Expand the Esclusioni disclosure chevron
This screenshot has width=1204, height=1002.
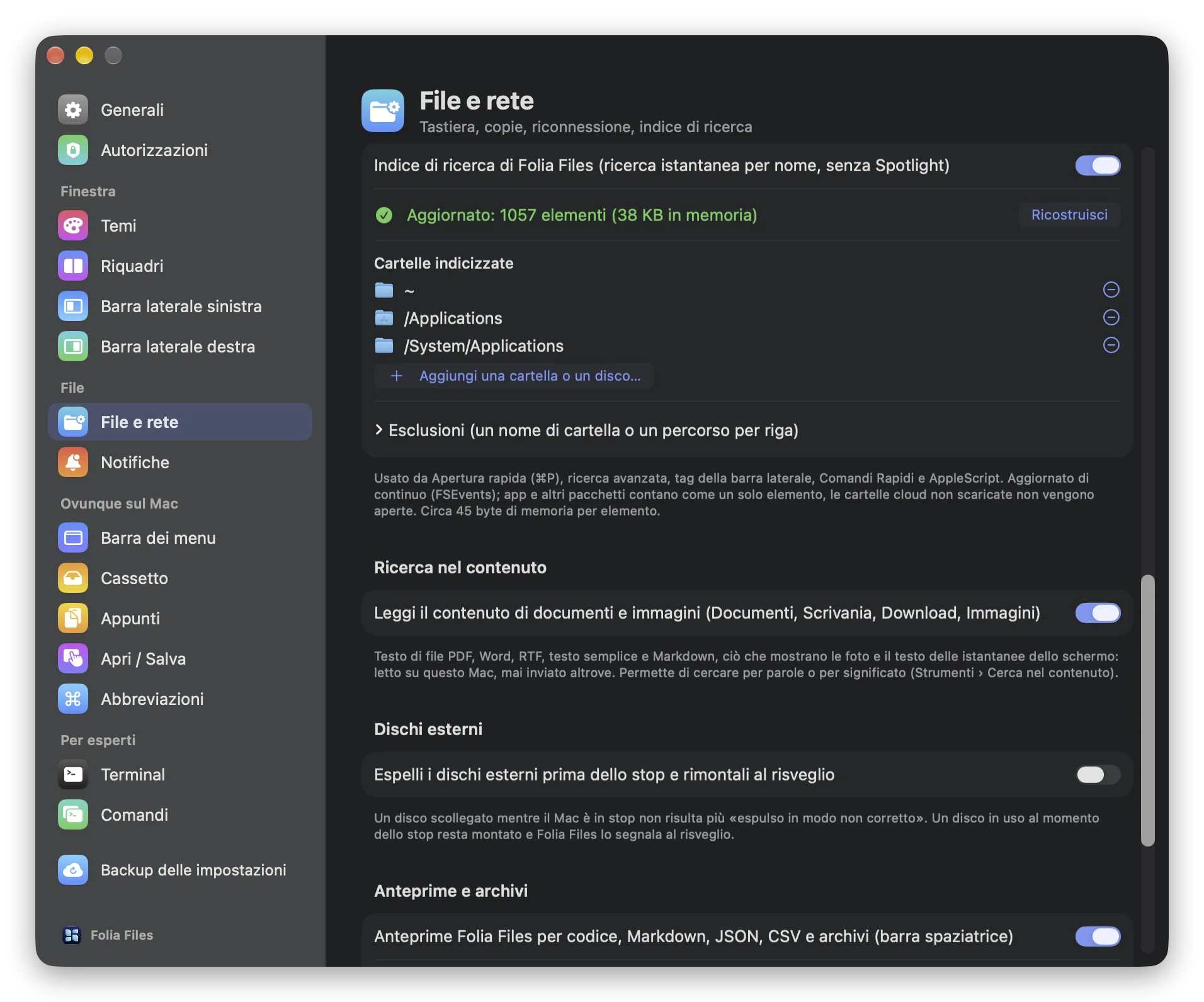pyautogui.click(x=378, y=430)
